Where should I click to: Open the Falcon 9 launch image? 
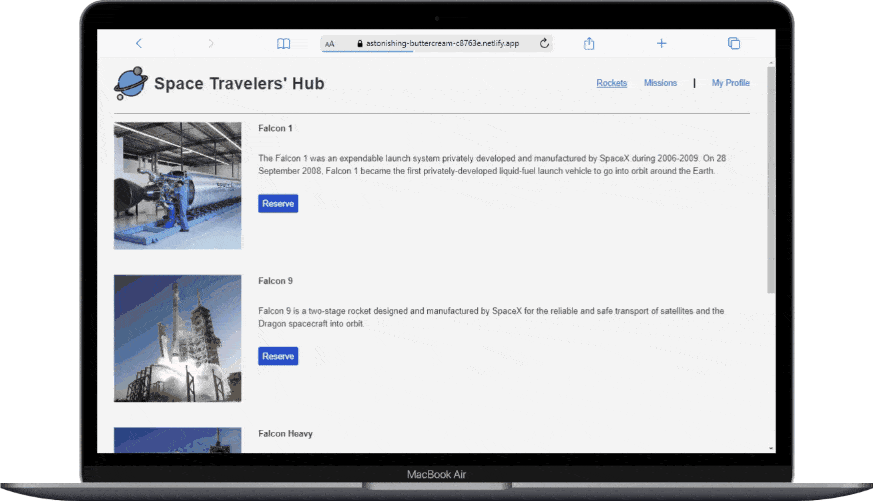pos(178,338)
